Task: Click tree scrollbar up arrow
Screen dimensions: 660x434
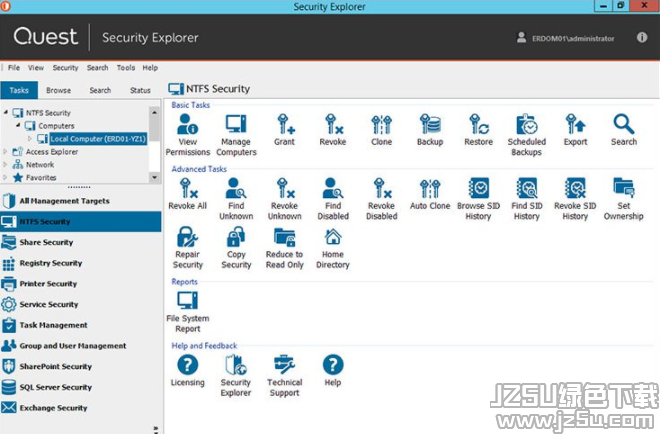Action: point(154,112)
